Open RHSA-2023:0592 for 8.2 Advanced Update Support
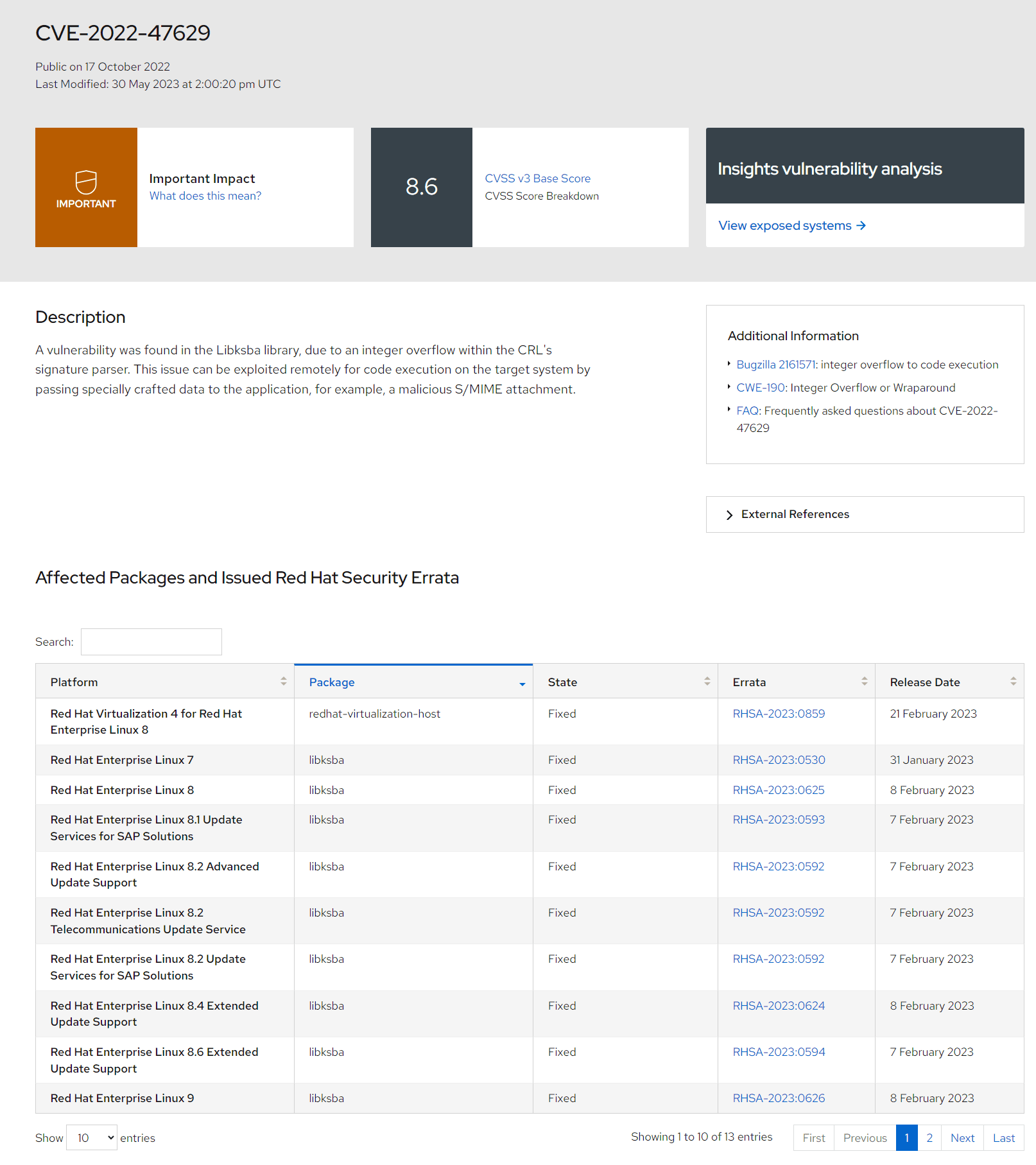 coord(779,867)
